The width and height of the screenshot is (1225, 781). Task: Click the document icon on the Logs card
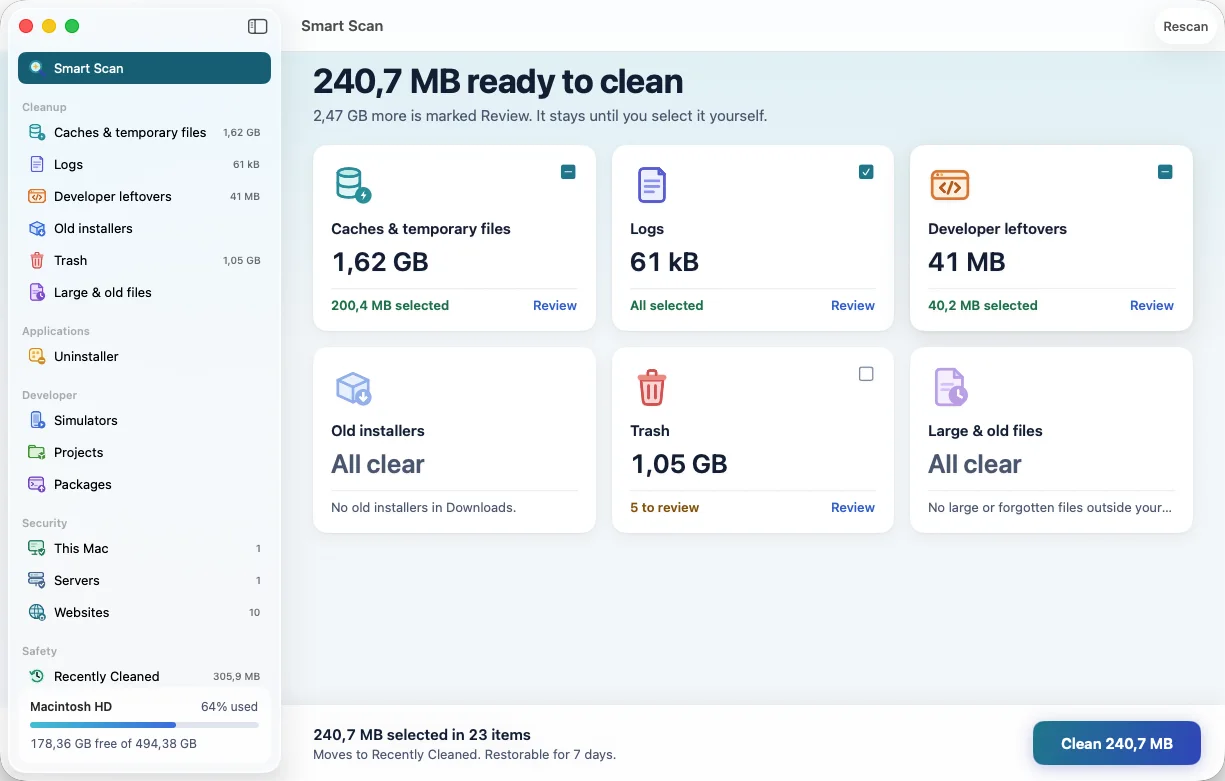(651, 185)
